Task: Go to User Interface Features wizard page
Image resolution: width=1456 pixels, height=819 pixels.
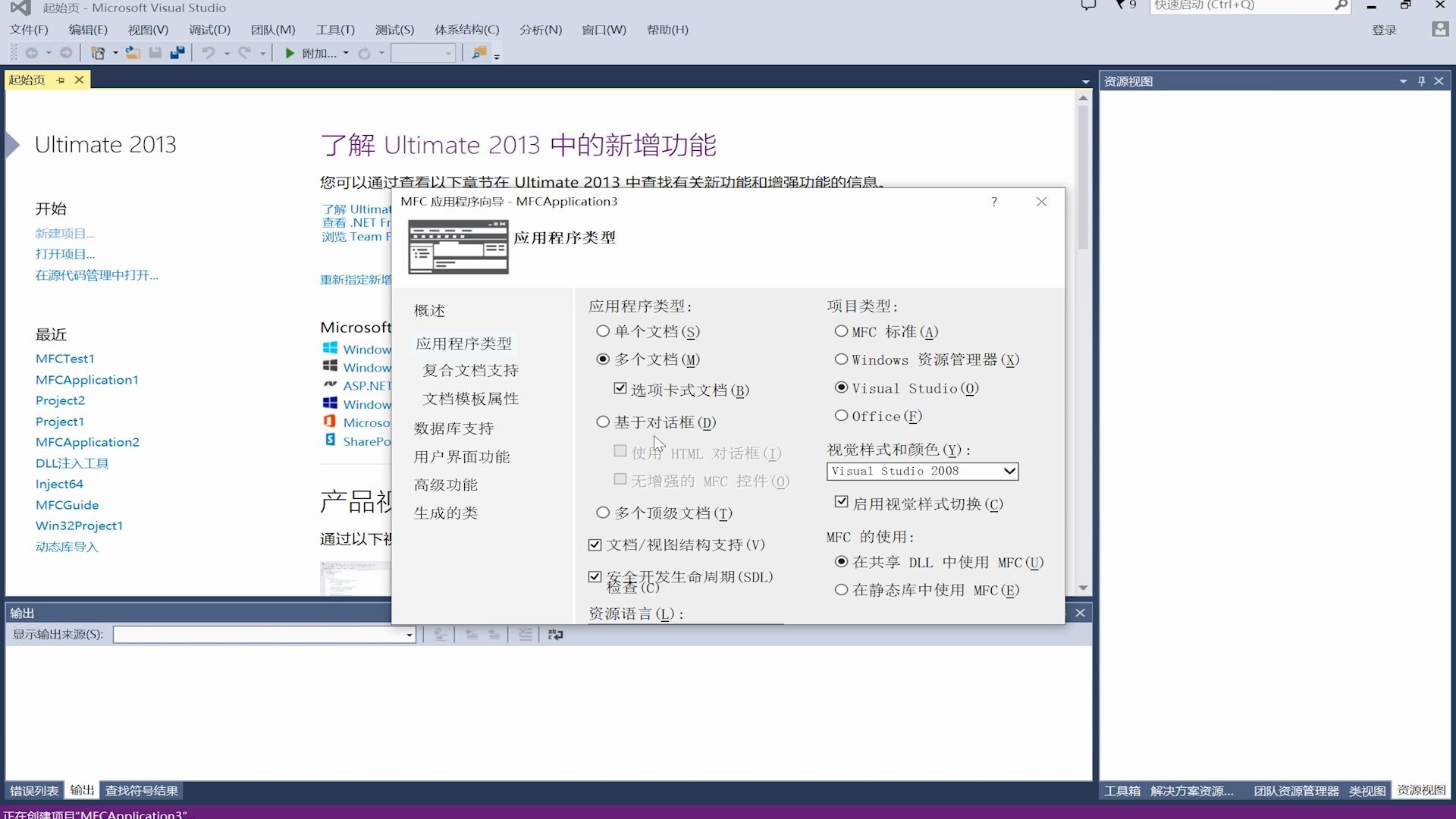Action: 461,457
